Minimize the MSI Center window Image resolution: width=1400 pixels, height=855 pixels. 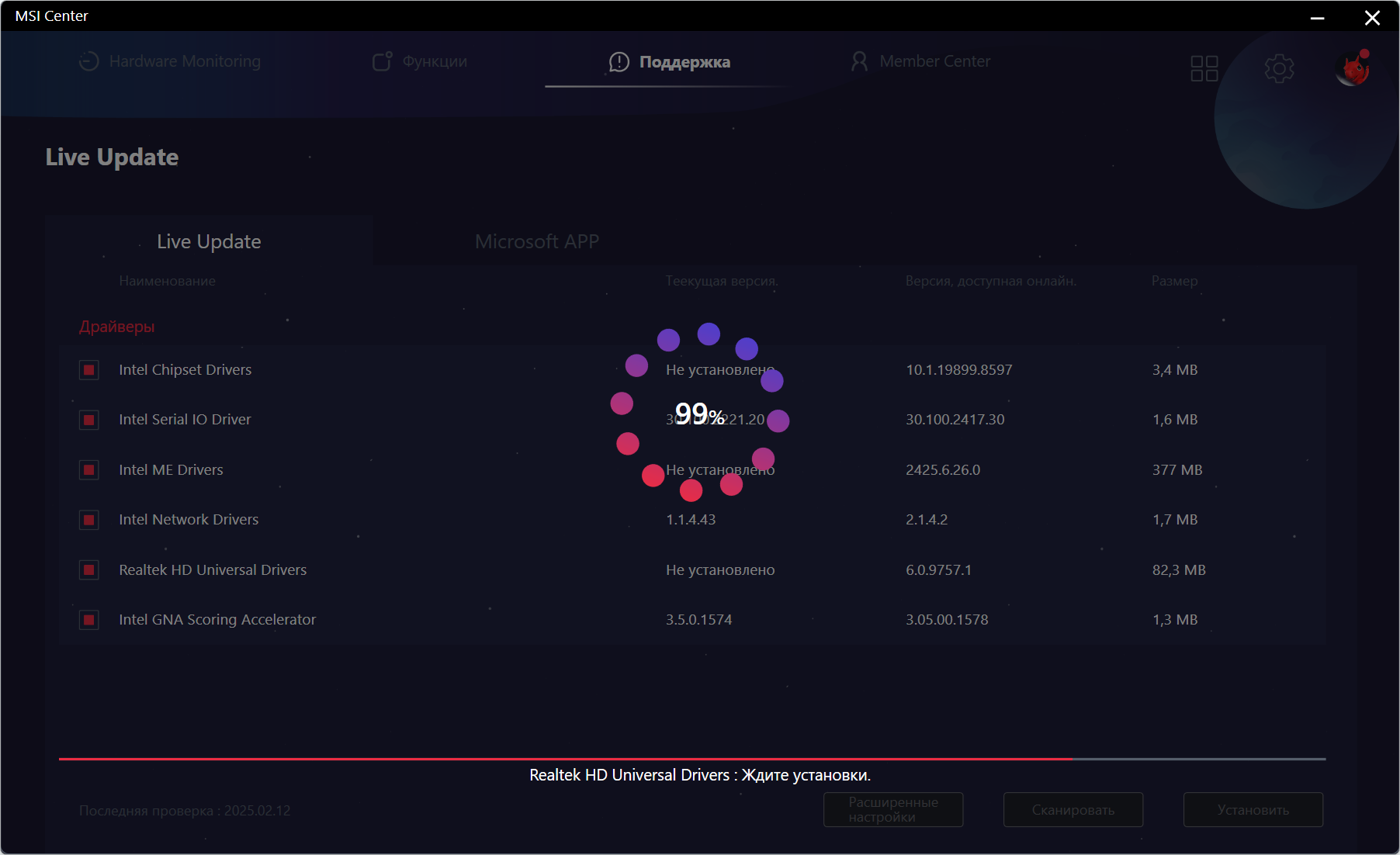1317,17
